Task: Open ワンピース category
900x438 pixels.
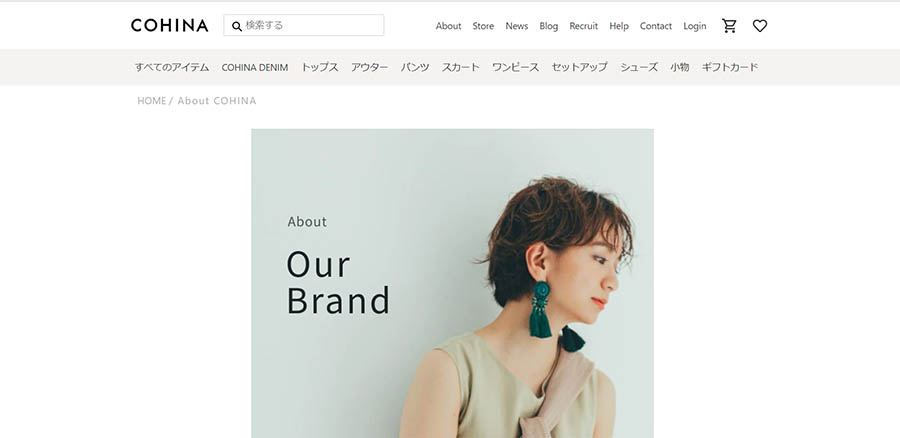Action: click(515, 67)
